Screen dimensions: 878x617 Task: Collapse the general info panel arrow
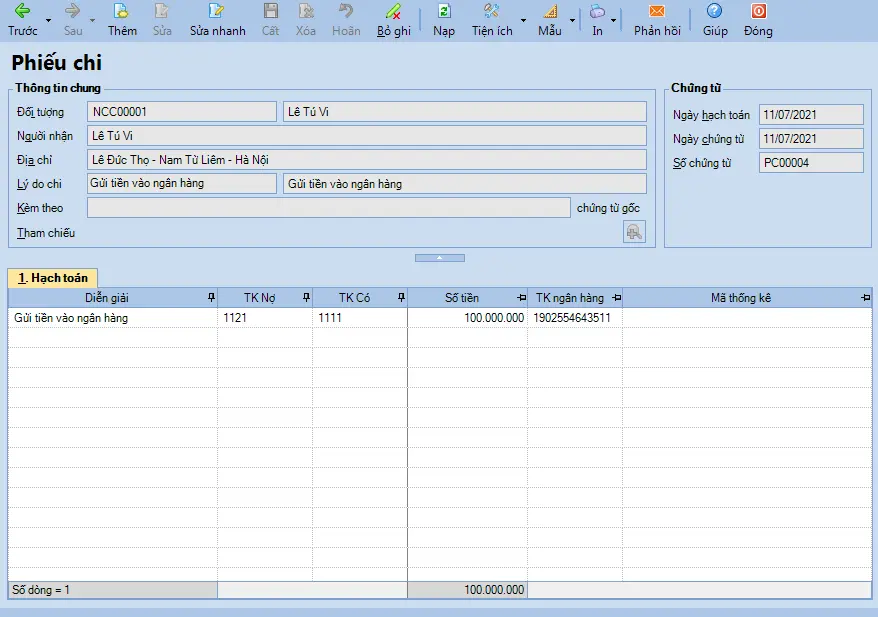pyautogui.click(x=440, y=258)
